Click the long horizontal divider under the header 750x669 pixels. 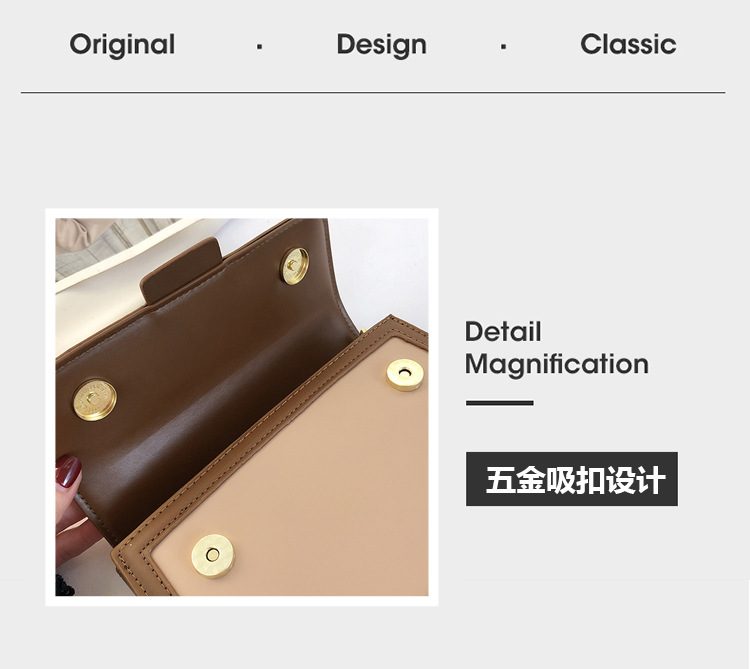click(x=373, y=92)
